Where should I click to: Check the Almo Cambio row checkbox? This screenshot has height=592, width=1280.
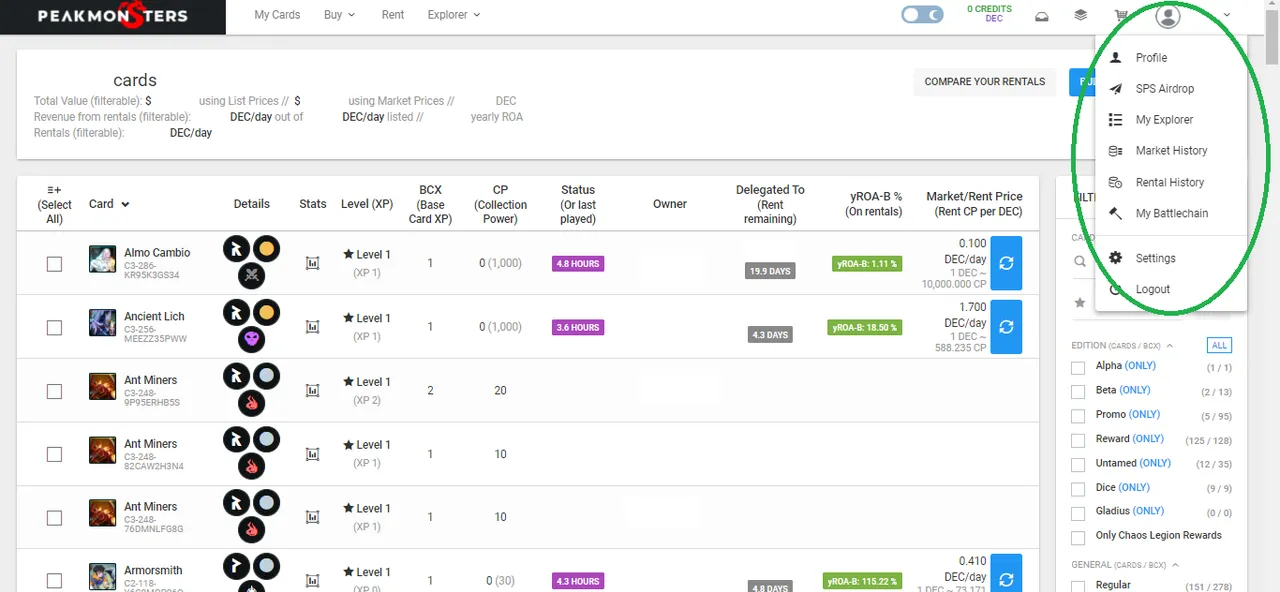coord(54,264)
